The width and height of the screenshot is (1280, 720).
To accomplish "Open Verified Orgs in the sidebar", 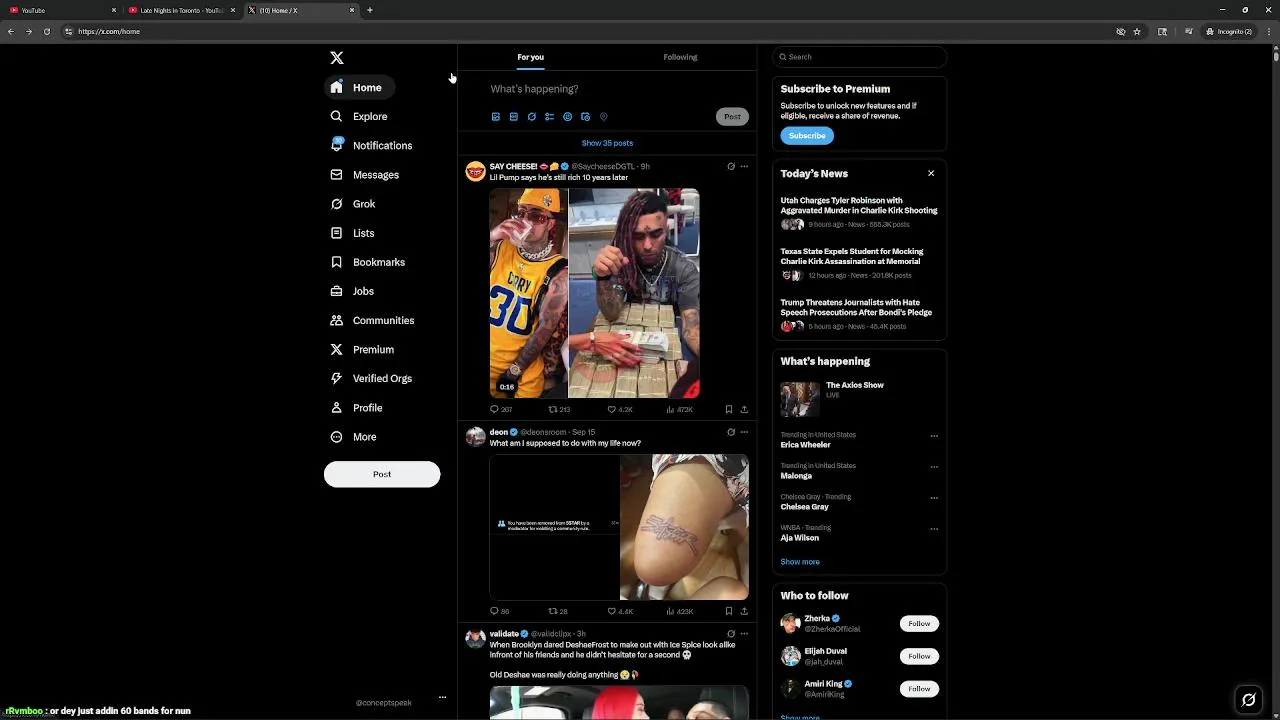I will 371,378.
